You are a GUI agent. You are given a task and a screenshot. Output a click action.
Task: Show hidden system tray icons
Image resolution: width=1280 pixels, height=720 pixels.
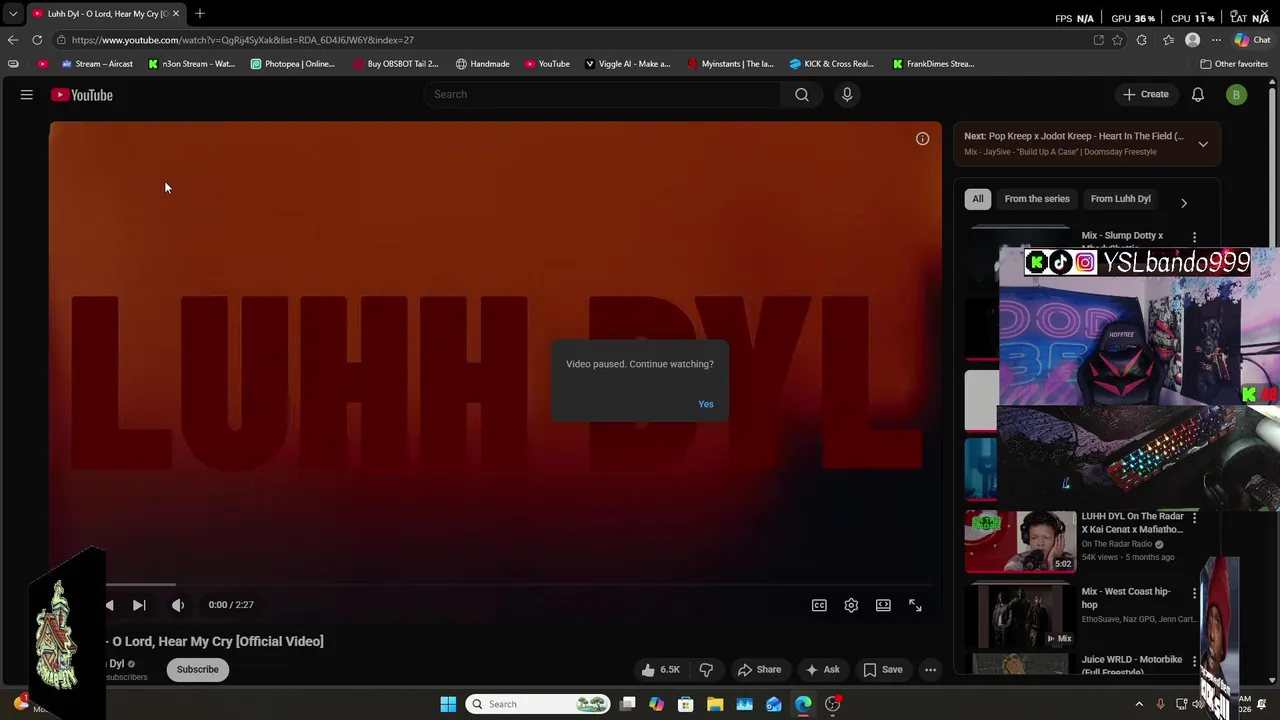click(1139, 704)
